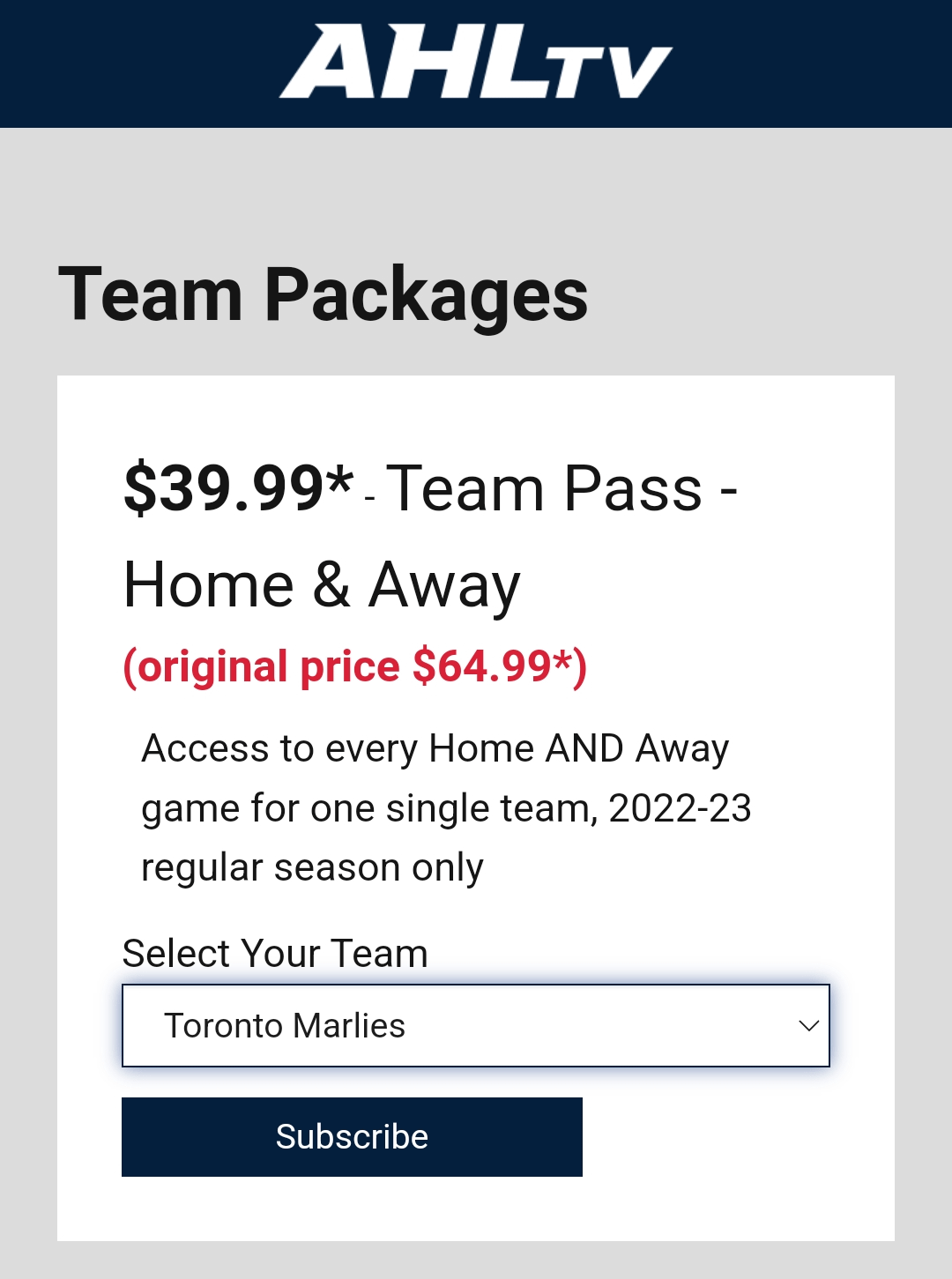
Task: Click the "regular season only" text line
Action: [x=312, y=867]
